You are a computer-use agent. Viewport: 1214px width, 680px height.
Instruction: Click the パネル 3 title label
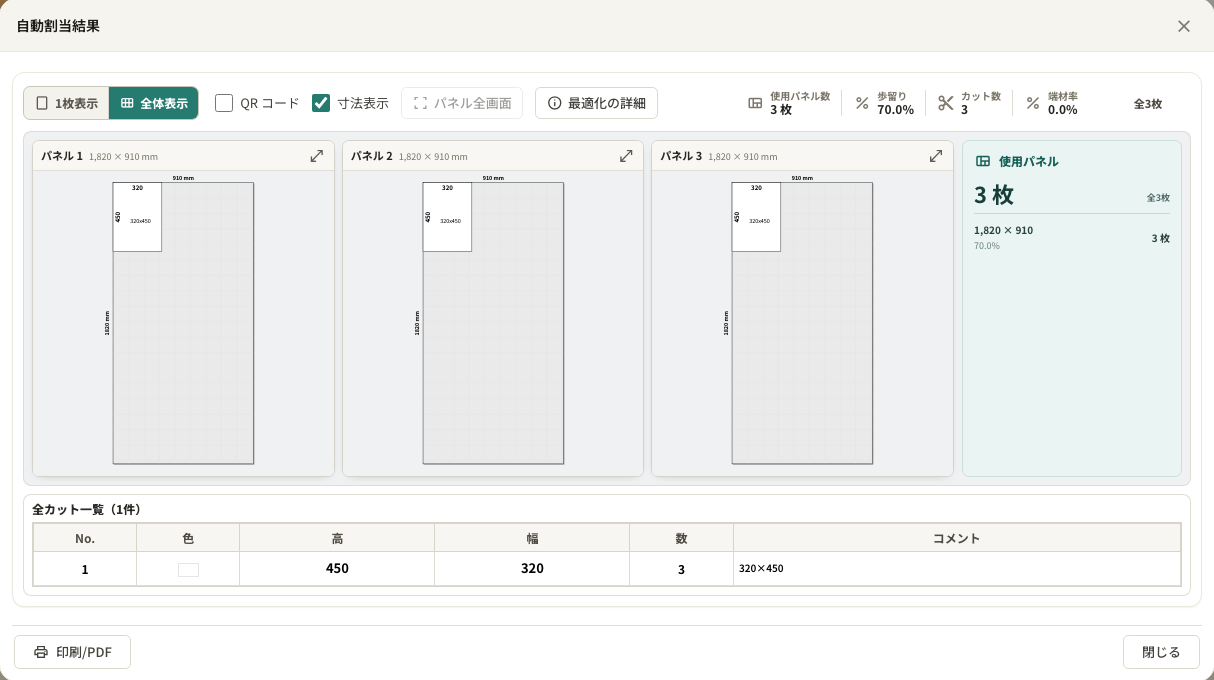tap(681, 156)
